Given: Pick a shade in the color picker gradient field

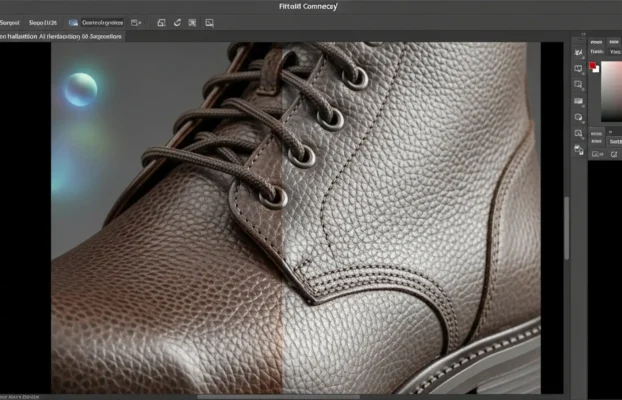Looking at the screenshot, I should pyautogui.click(x=611, y=91).
